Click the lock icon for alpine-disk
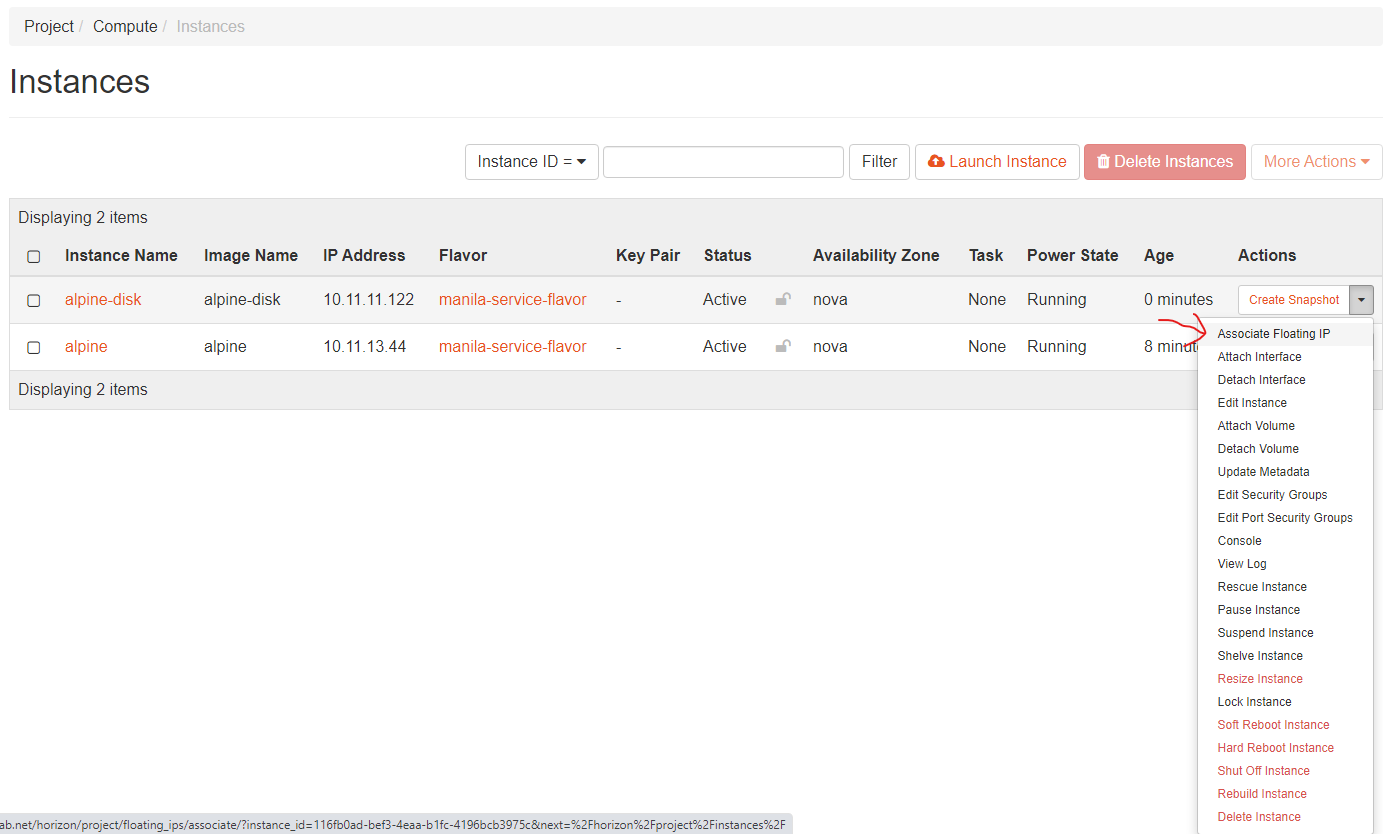The image size is (1383, 834). [783, 299]
